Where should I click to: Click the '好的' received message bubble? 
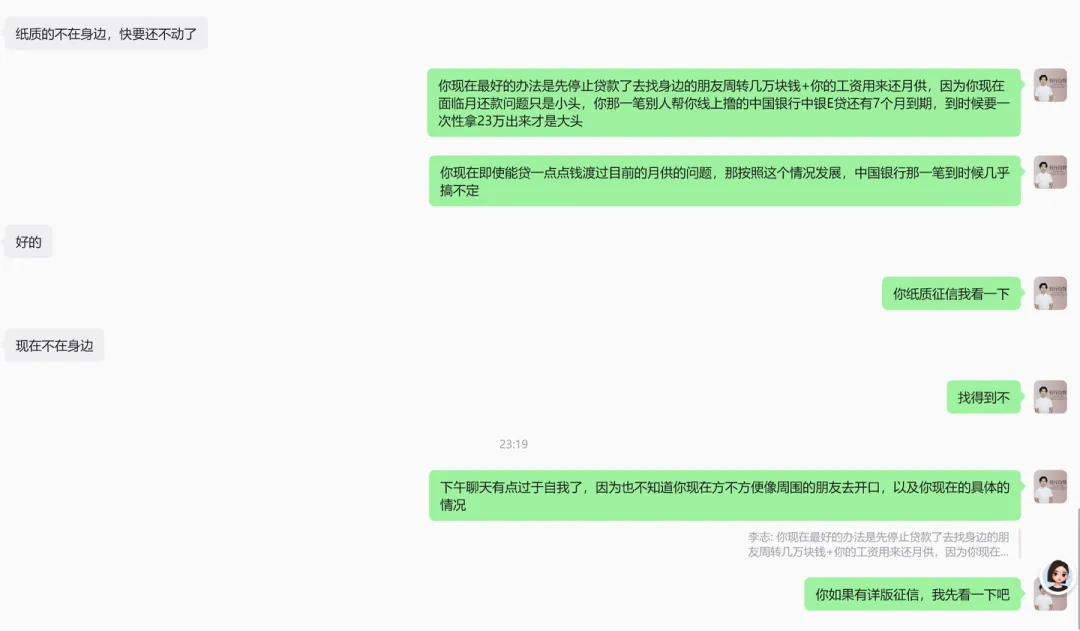point(28,242)
